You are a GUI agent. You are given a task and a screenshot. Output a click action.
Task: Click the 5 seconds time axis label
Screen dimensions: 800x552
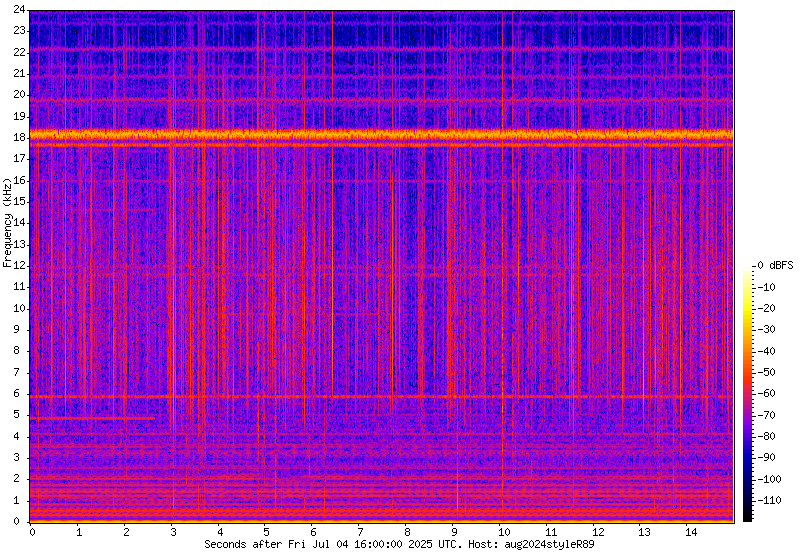click(267, 532)
